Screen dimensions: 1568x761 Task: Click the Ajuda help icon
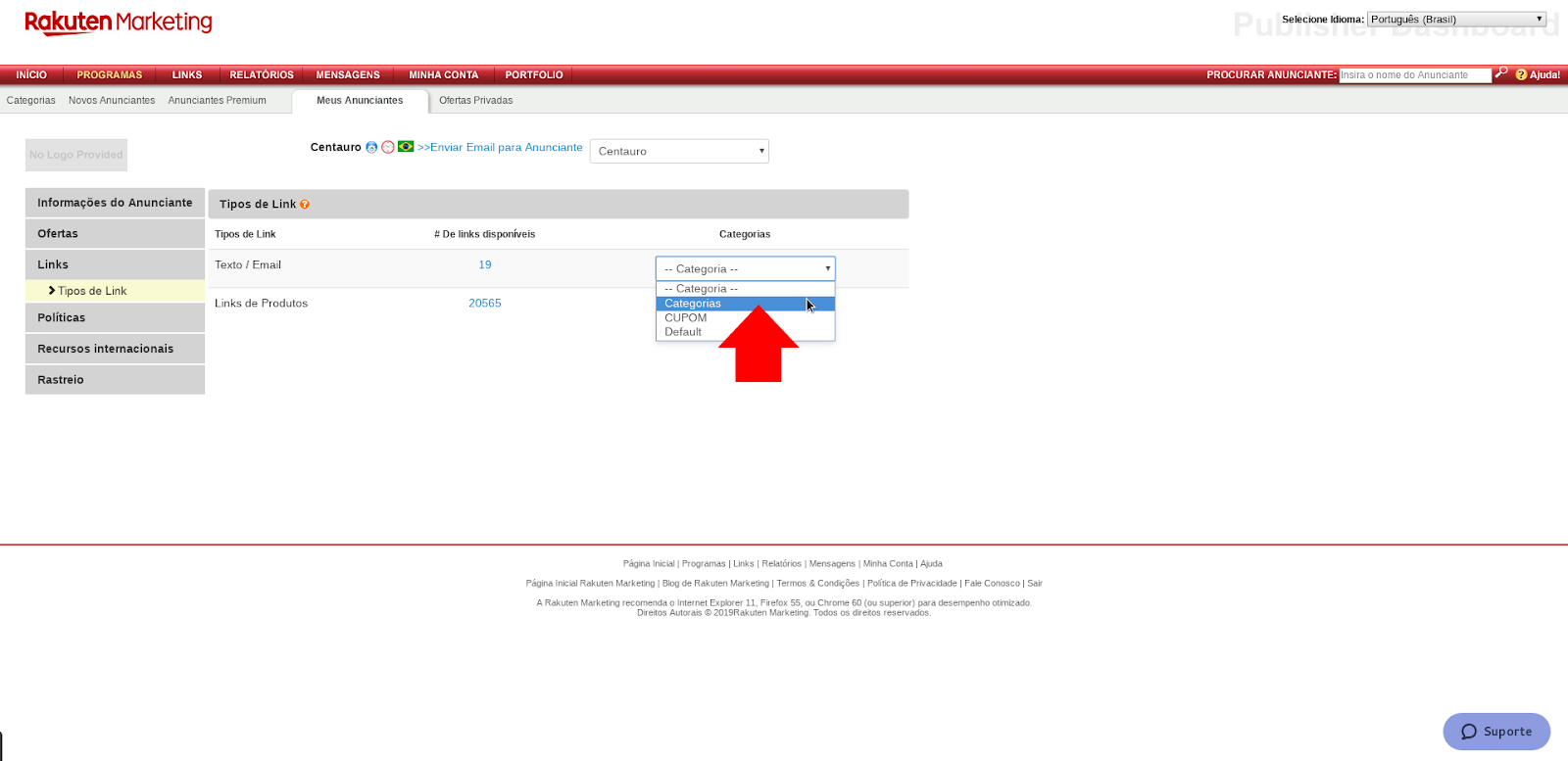[1521, 74]
